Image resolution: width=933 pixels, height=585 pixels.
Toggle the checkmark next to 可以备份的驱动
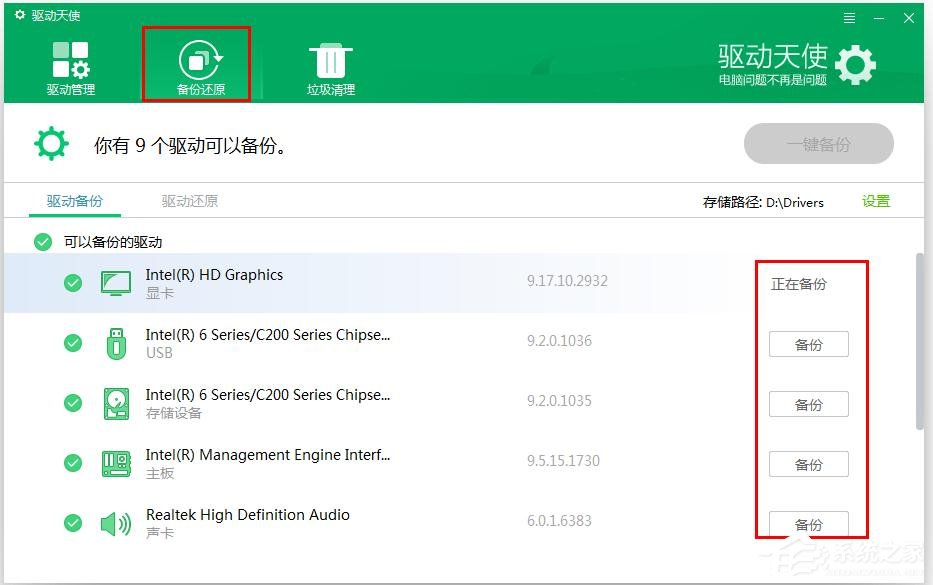pyautogui.click(x=43, y=241)
